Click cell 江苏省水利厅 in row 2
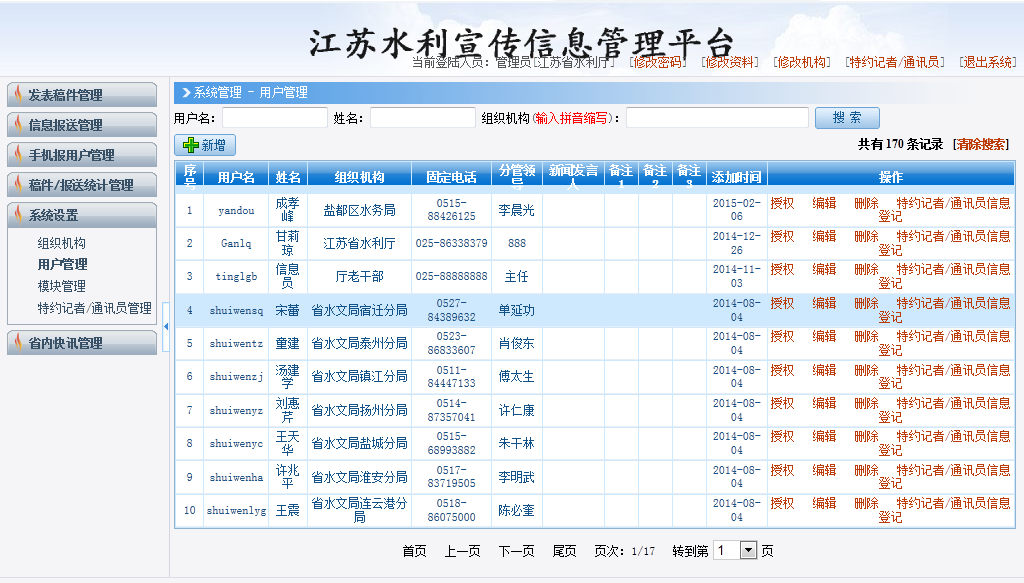 (359, 243)
